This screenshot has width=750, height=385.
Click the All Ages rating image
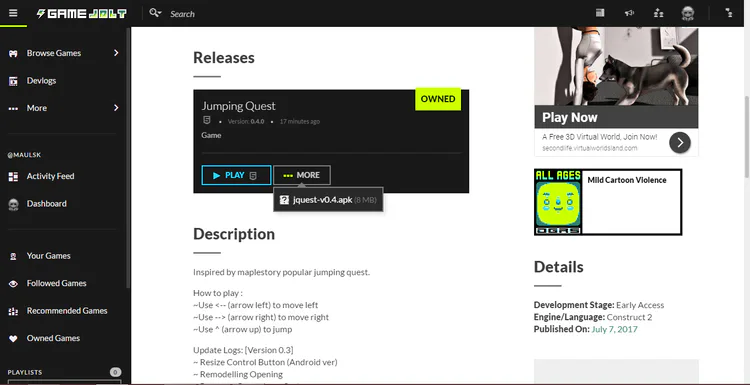558,201
